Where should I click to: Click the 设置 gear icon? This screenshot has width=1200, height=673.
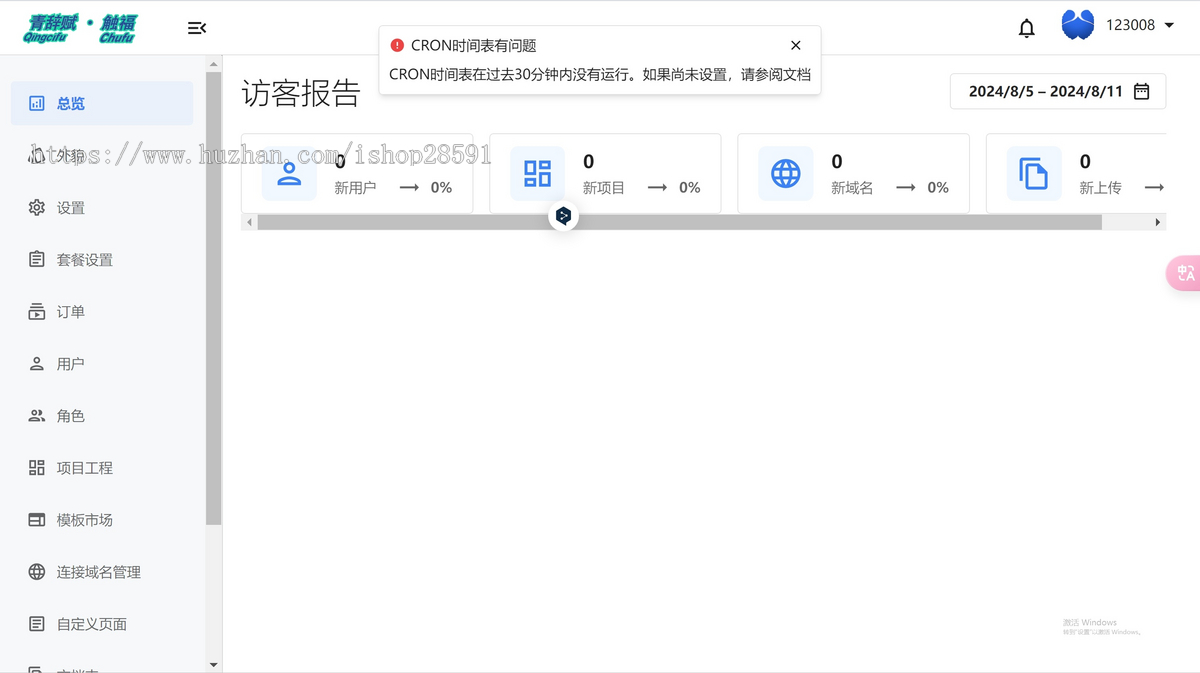click(x=37, y=207)
